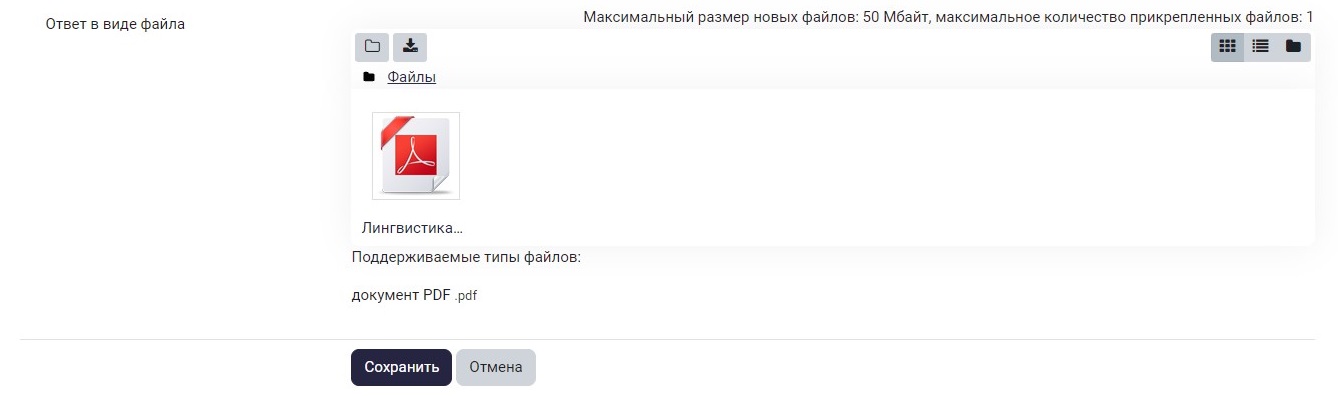
Task: Click the Поддерживаемые типы файлов heading
Action: [x=466, y=257]
